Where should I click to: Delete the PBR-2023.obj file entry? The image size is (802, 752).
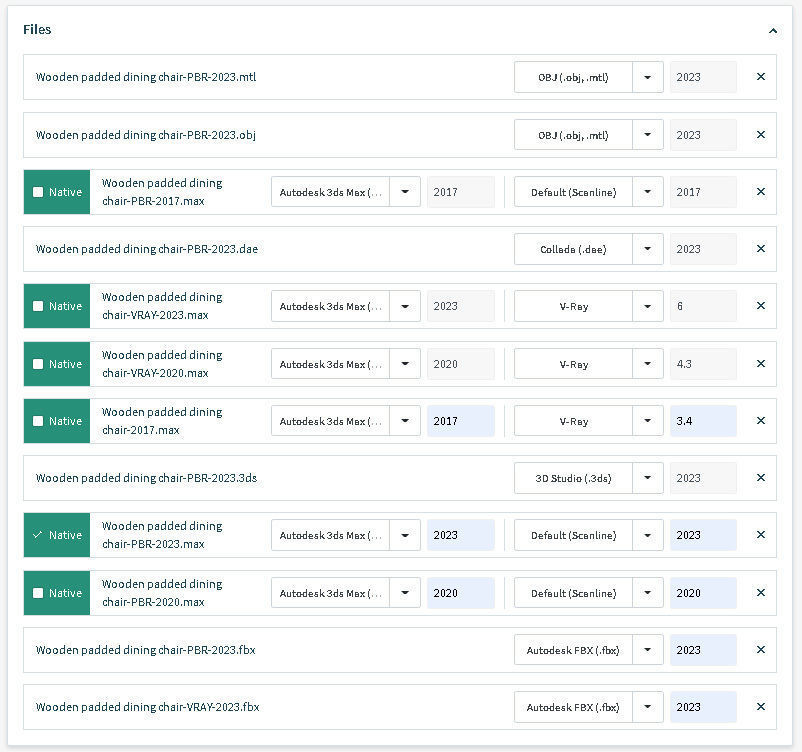(x=760, y=135)
